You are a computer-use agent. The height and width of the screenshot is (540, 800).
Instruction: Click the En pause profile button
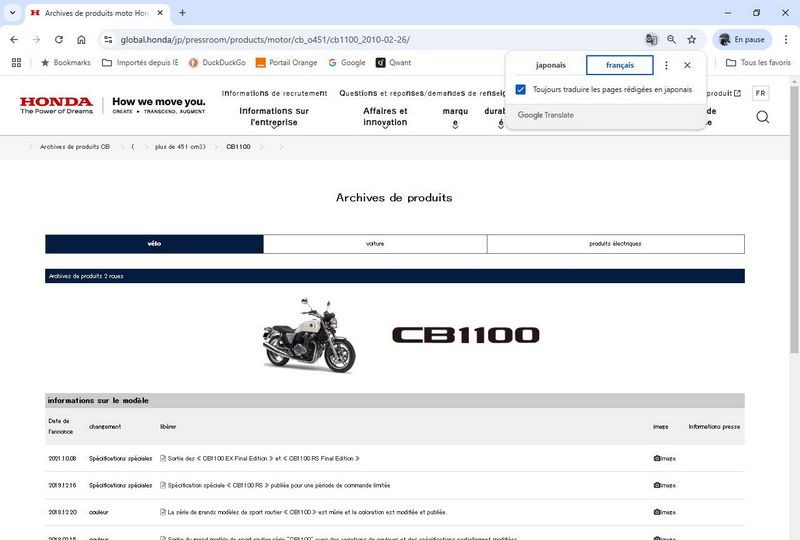click(742, 39)
